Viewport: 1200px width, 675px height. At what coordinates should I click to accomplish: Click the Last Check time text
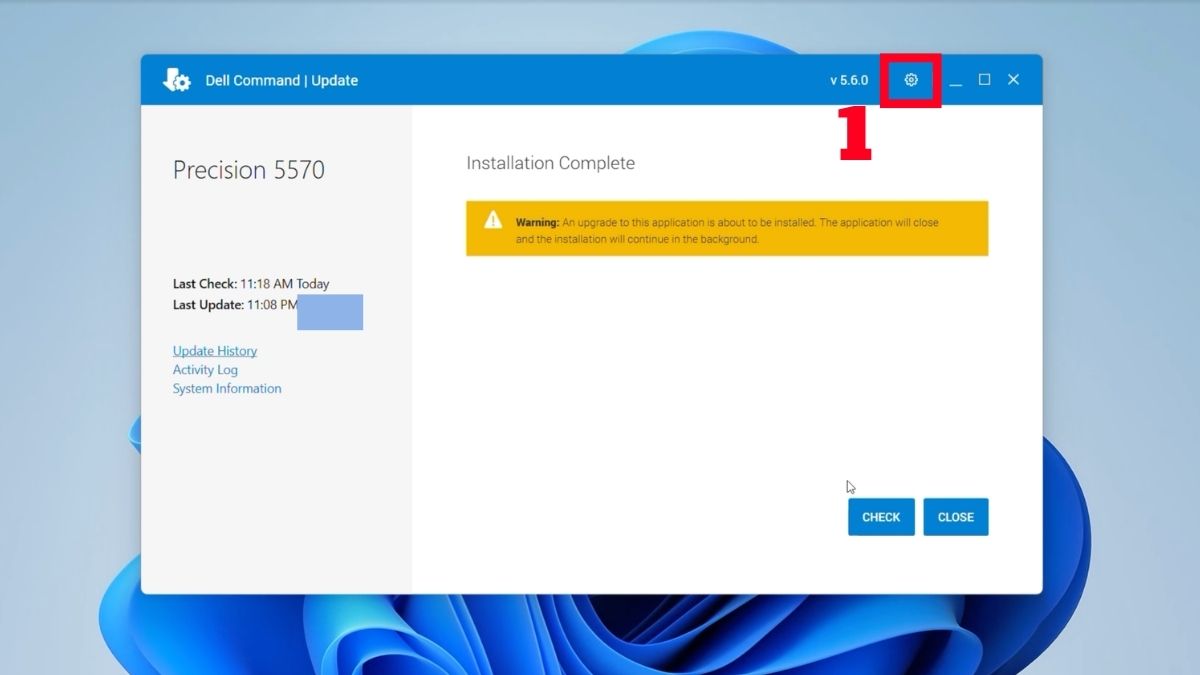(x=251, y=284)
